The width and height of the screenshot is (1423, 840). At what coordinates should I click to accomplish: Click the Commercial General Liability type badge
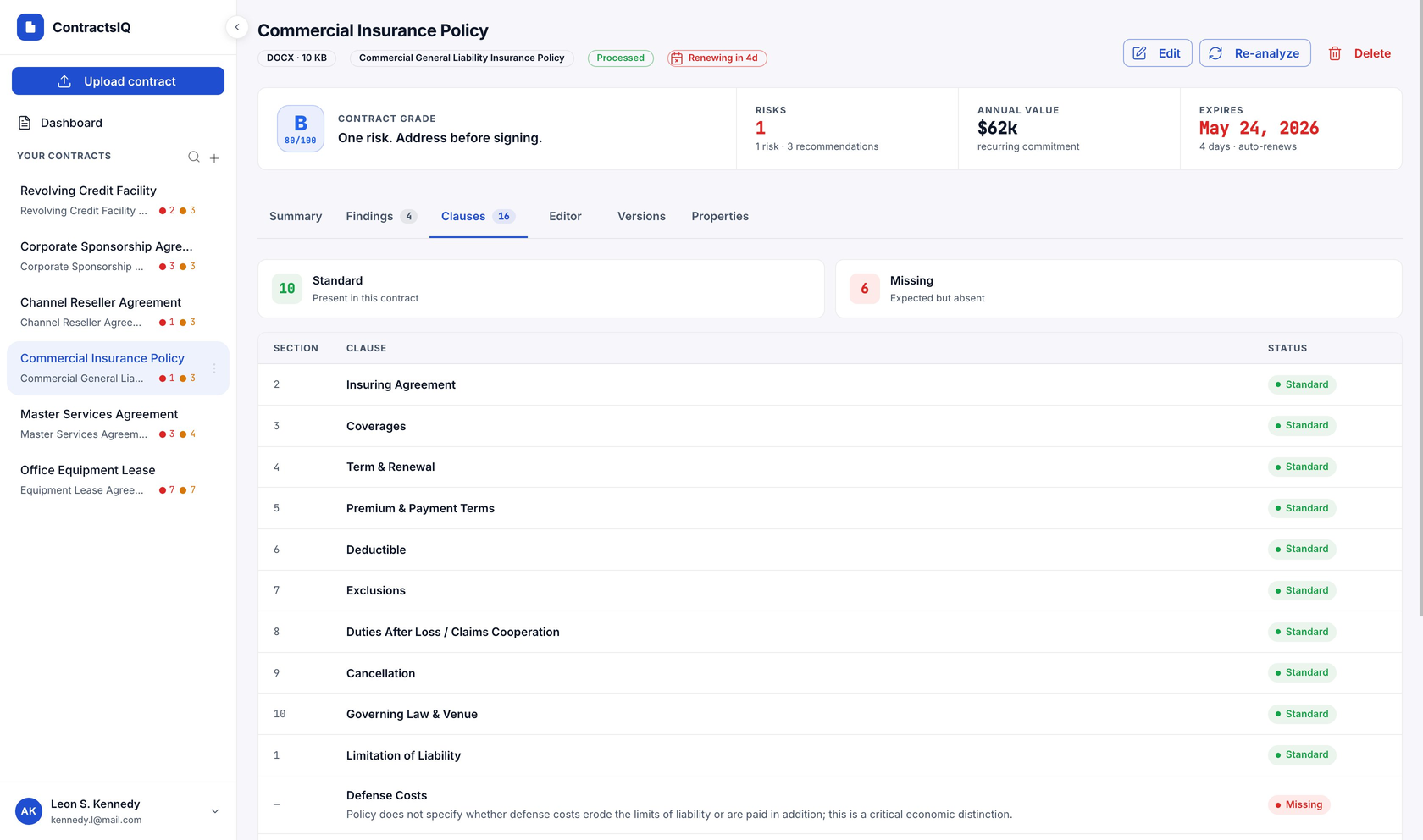[x=462, y=58]
